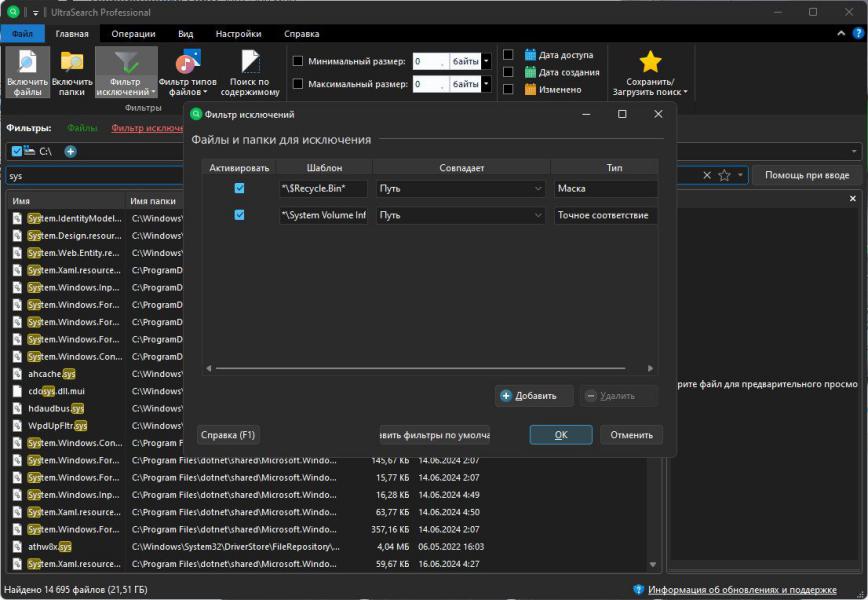The width and height of the screenshot is (868, 600).
Task: Collapse the ribbon with the chevron
Action: [841, 33]
